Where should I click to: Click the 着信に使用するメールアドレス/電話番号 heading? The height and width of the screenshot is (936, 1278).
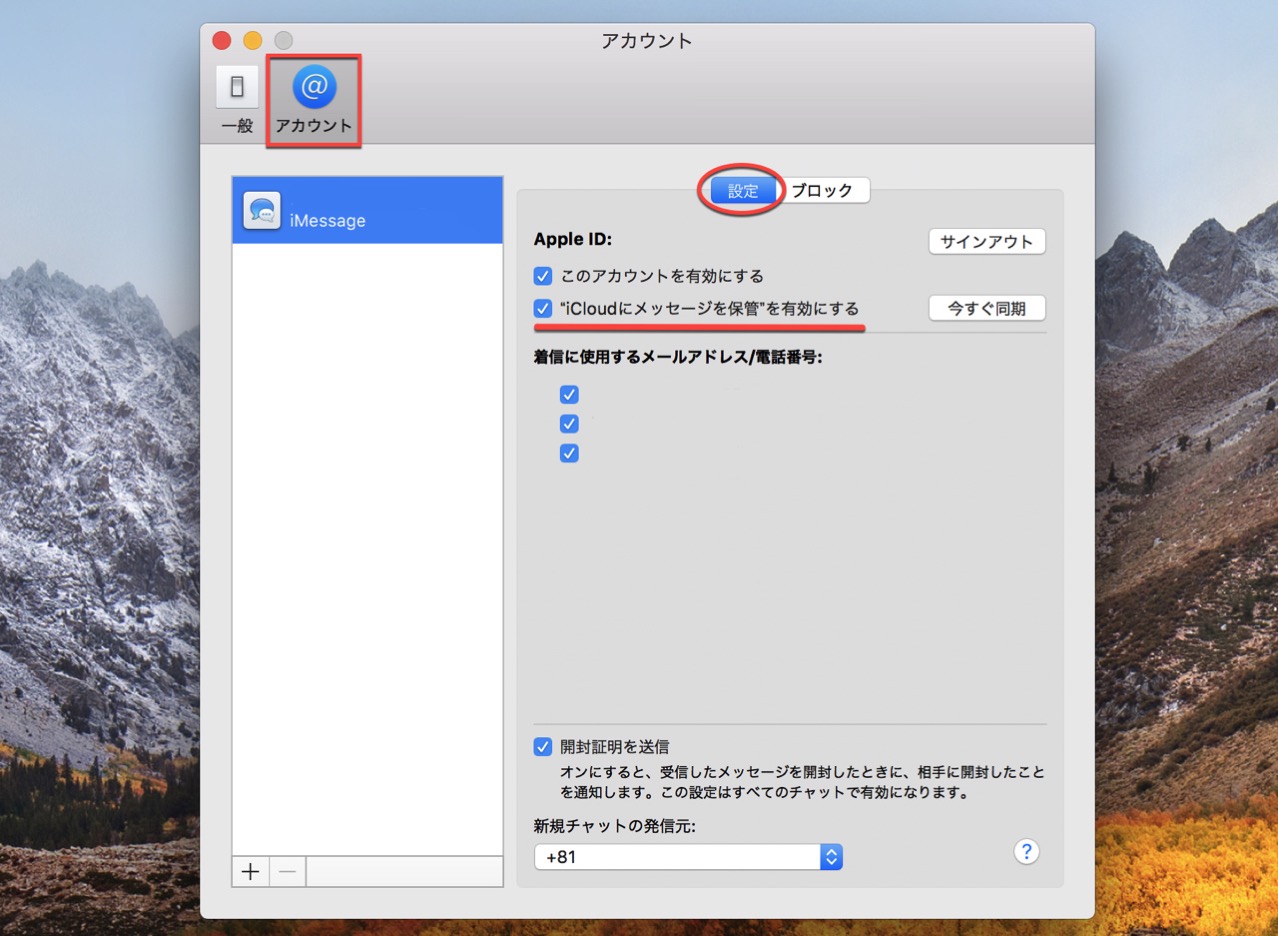677,357
